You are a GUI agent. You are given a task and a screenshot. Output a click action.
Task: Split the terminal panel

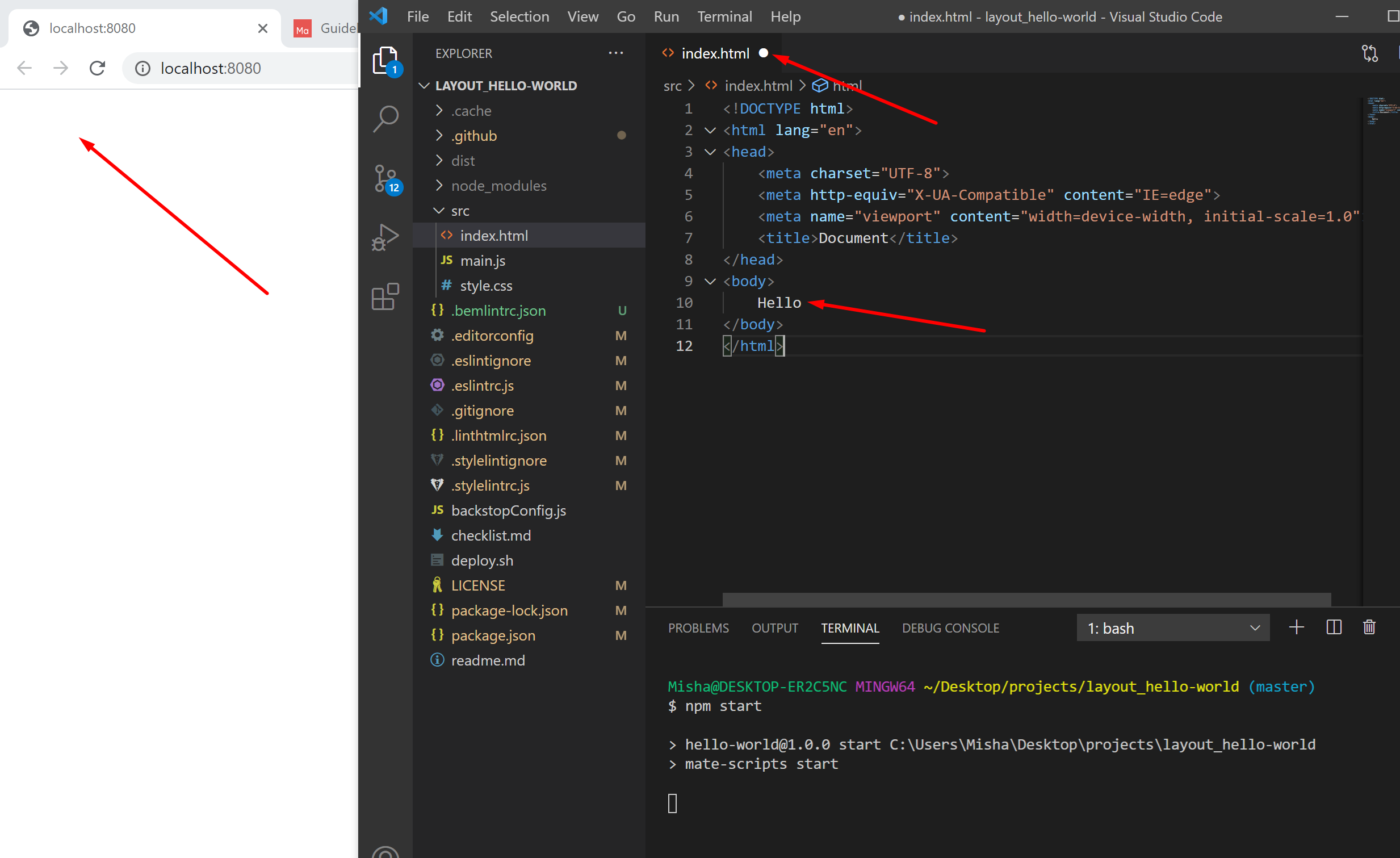pyautogui.click(x=1334, y=628)
